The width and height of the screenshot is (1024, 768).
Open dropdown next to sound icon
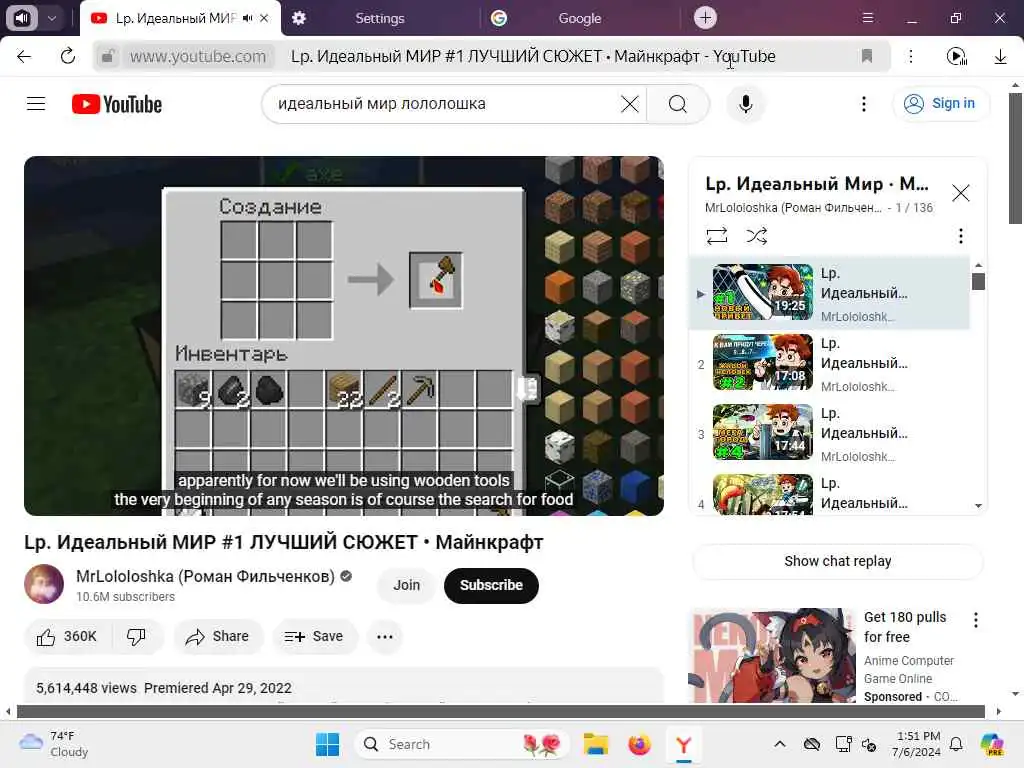(x=52, y=18)
